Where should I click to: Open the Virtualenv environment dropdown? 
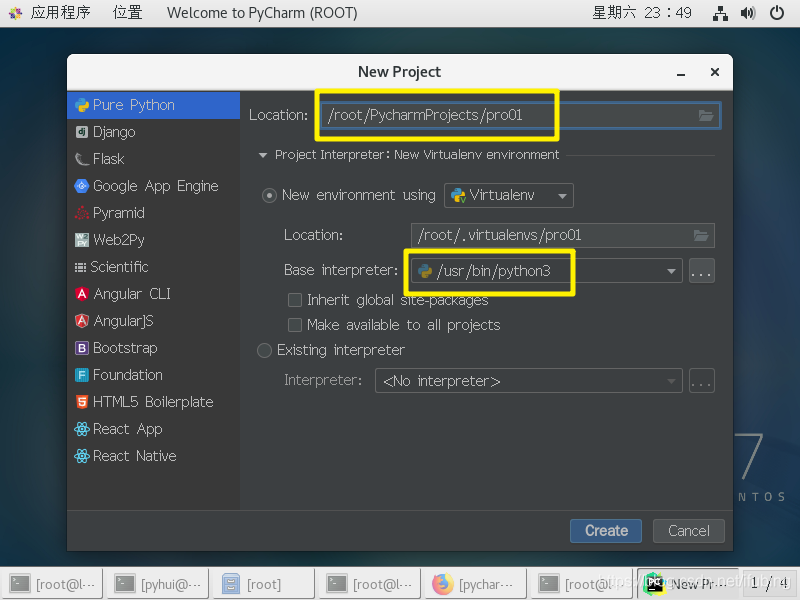509,195
